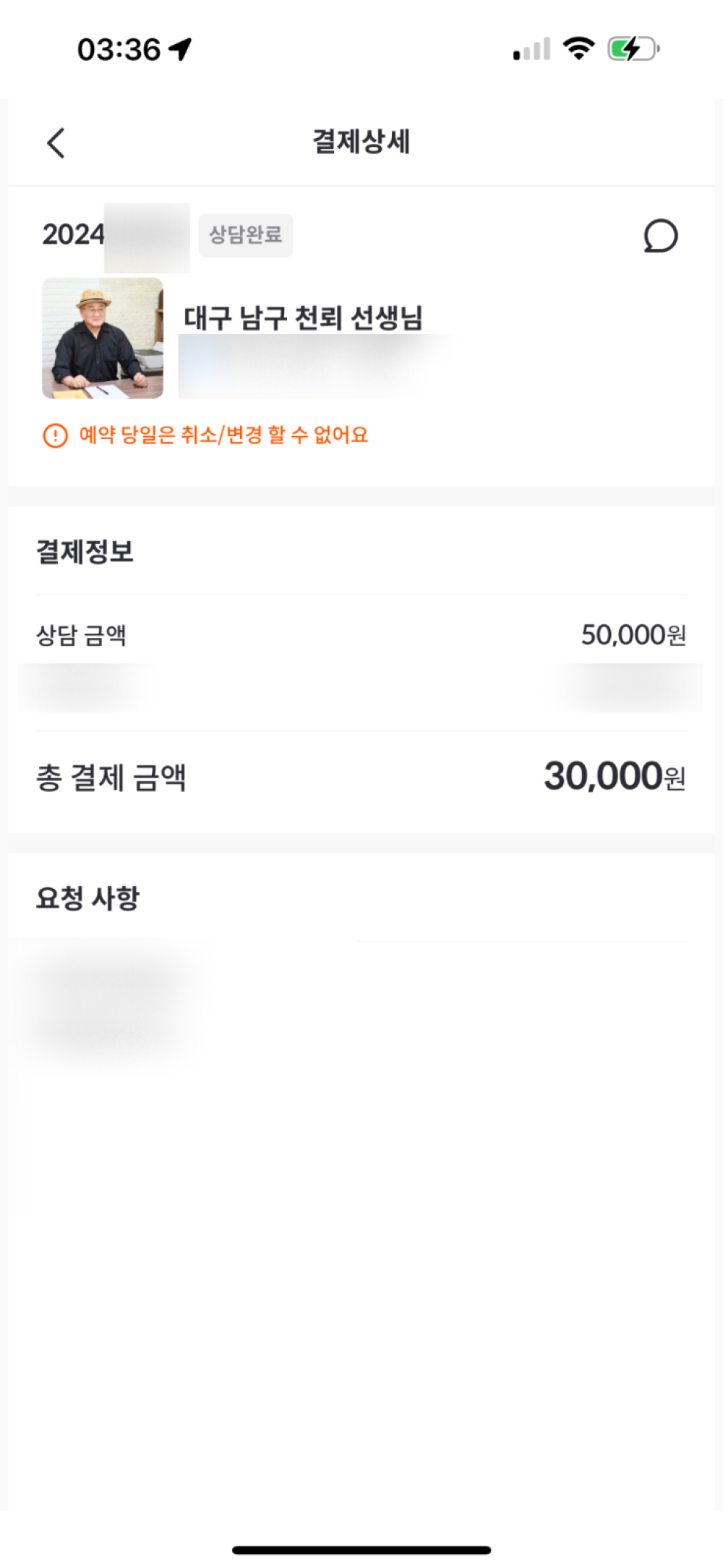
Task: Tap the cellular signal bars
Action: 531,49
